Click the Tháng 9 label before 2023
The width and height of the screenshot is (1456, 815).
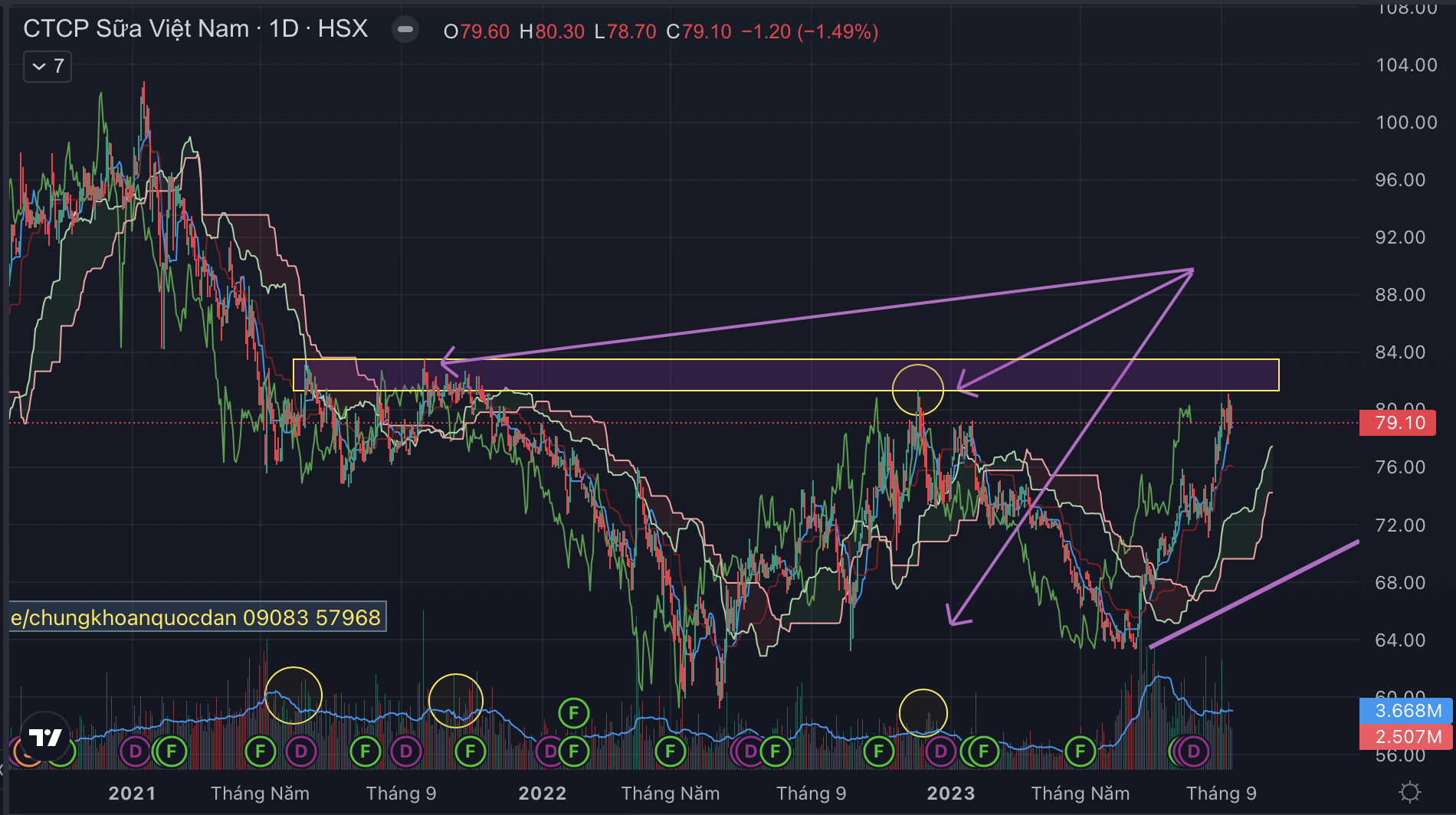pyautogui.click(x=812, y=794)
